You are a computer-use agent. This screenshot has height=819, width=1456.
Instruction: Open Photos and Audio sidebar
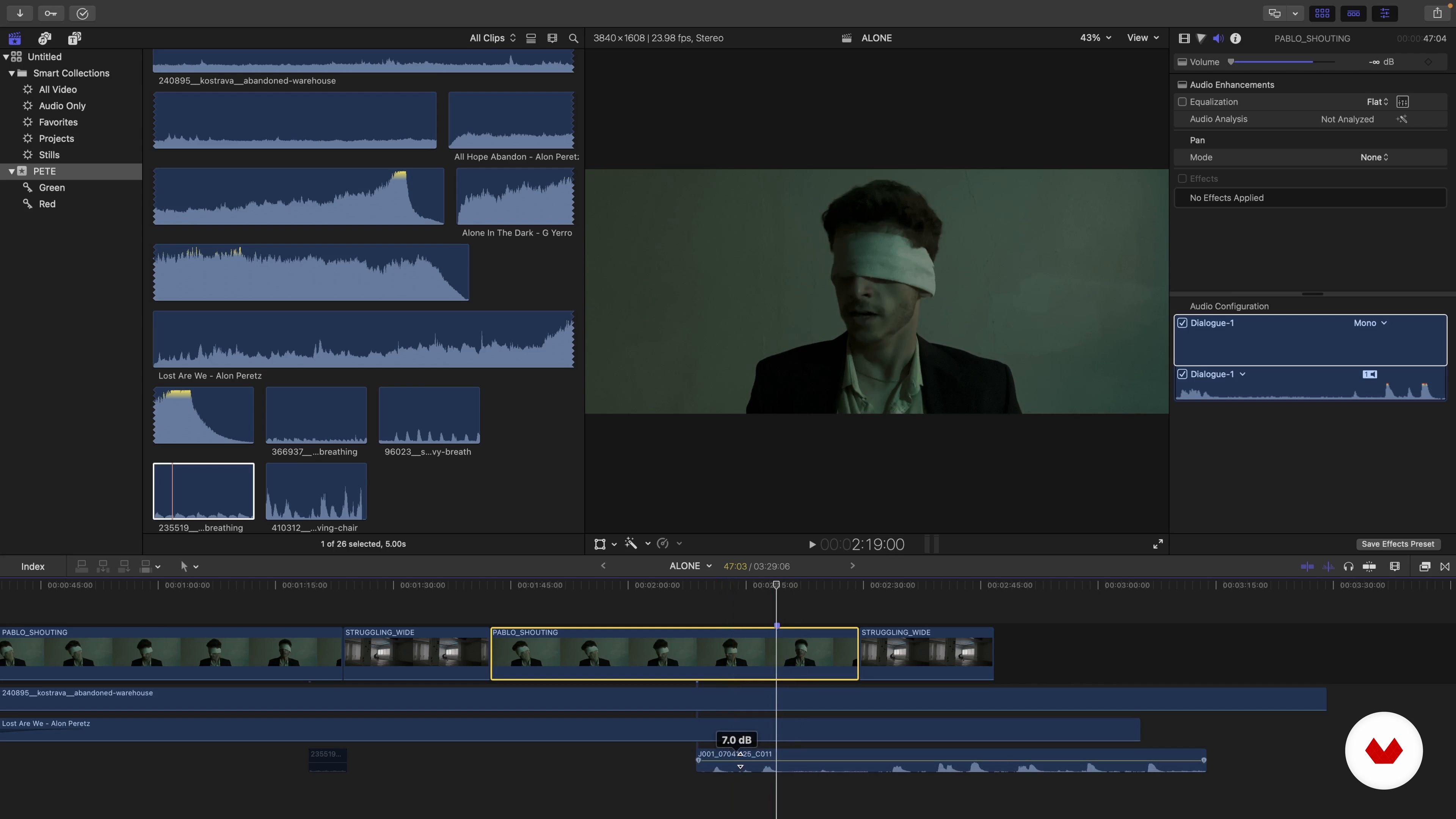click(45, 38)
